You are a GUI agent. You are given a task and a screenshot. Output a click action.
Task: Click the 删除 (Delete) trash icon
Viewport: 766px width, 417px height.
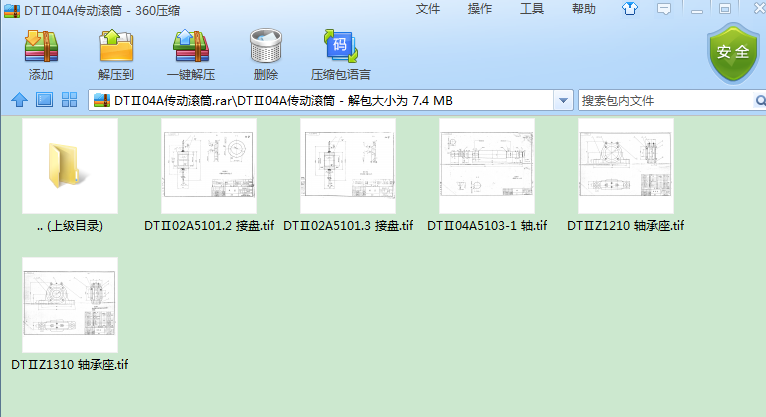coord(266,45)
